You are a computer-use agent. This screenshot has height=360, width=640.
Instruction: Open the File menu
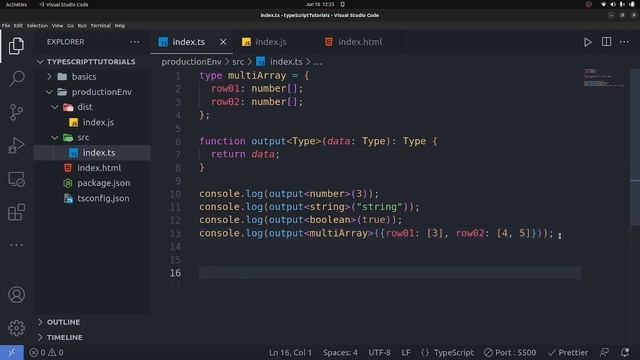(x=6, y=25)
